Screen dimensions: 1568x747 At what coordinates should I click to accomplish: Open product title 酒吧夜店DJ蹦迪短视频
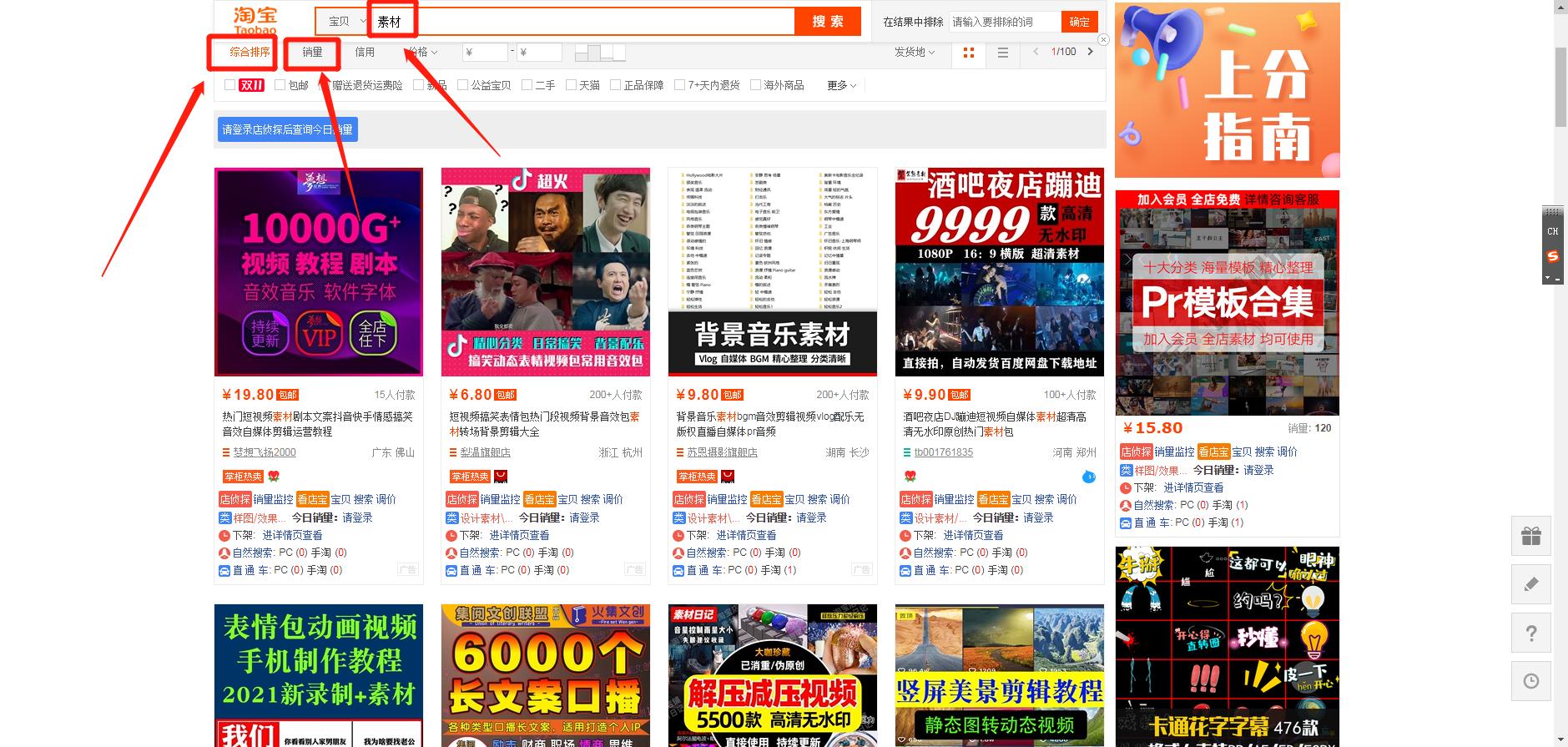(994, 424)
